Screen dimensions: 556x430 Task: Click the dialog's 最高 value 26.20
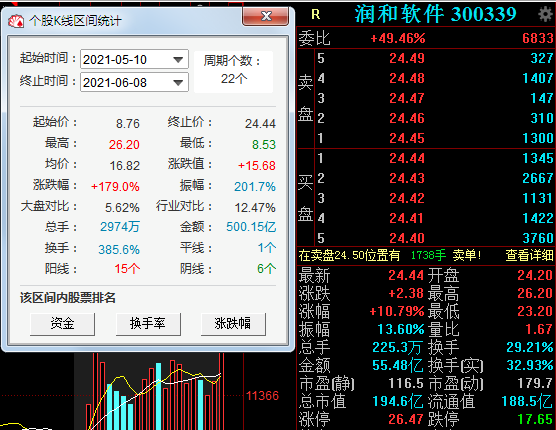click(124, 145)
